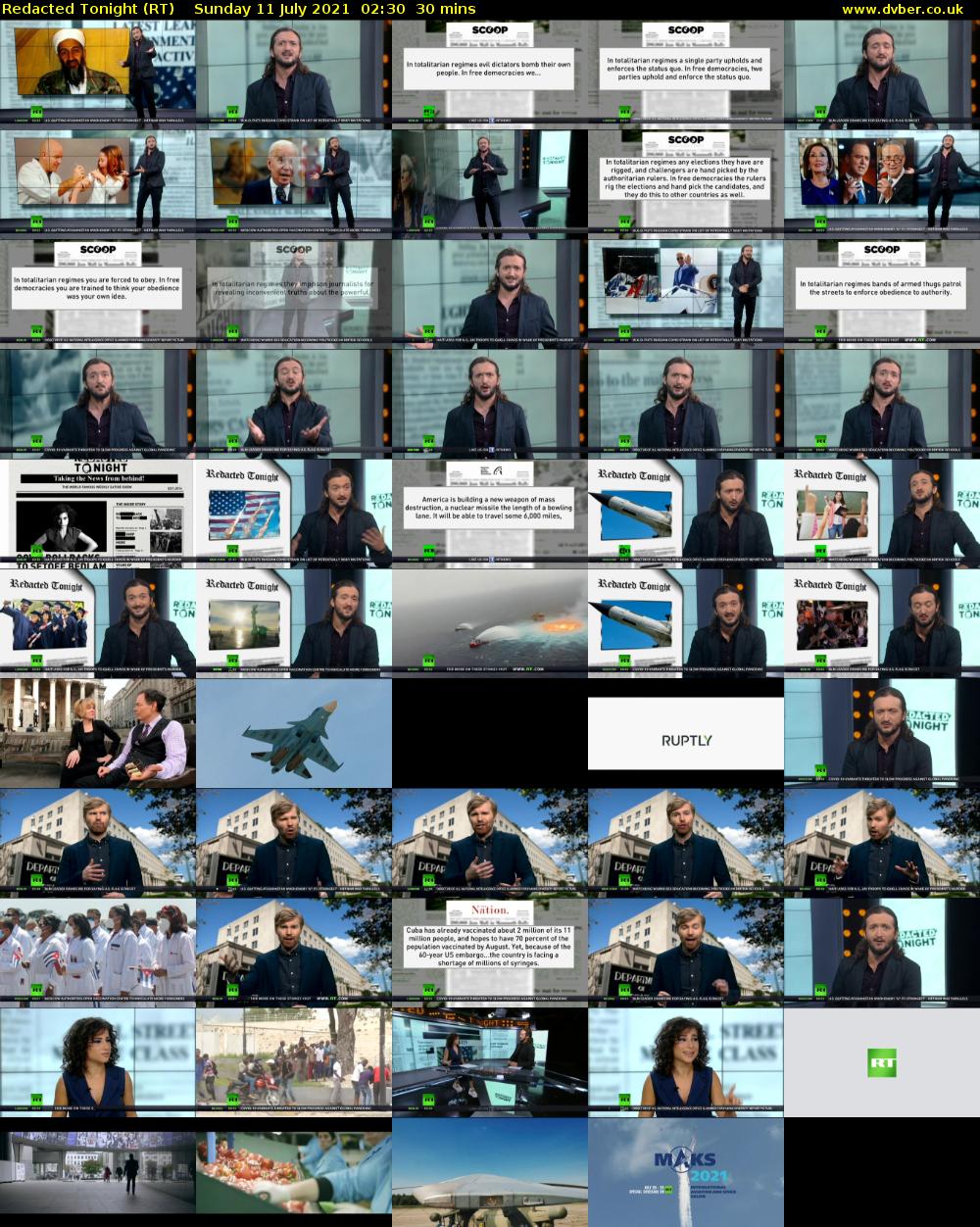Click the vaccination injection image thumbnail
This screenshot has width=980, height=1227.
coord(98,184)
